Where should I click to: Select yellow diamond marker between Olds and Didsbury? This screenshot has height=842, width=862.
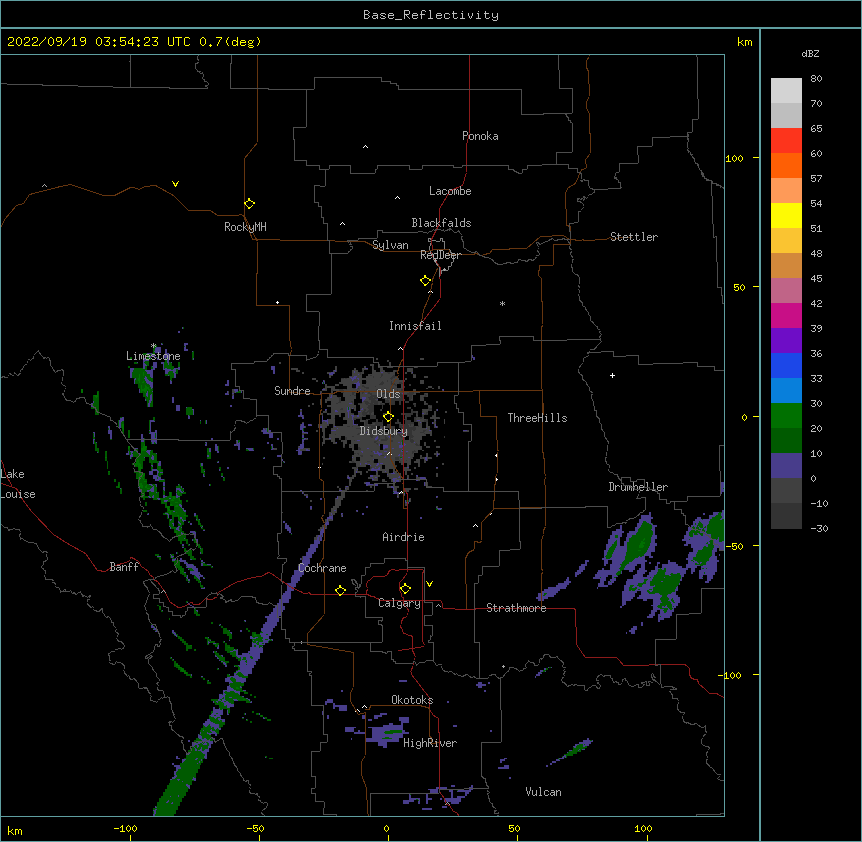[388, 417]
